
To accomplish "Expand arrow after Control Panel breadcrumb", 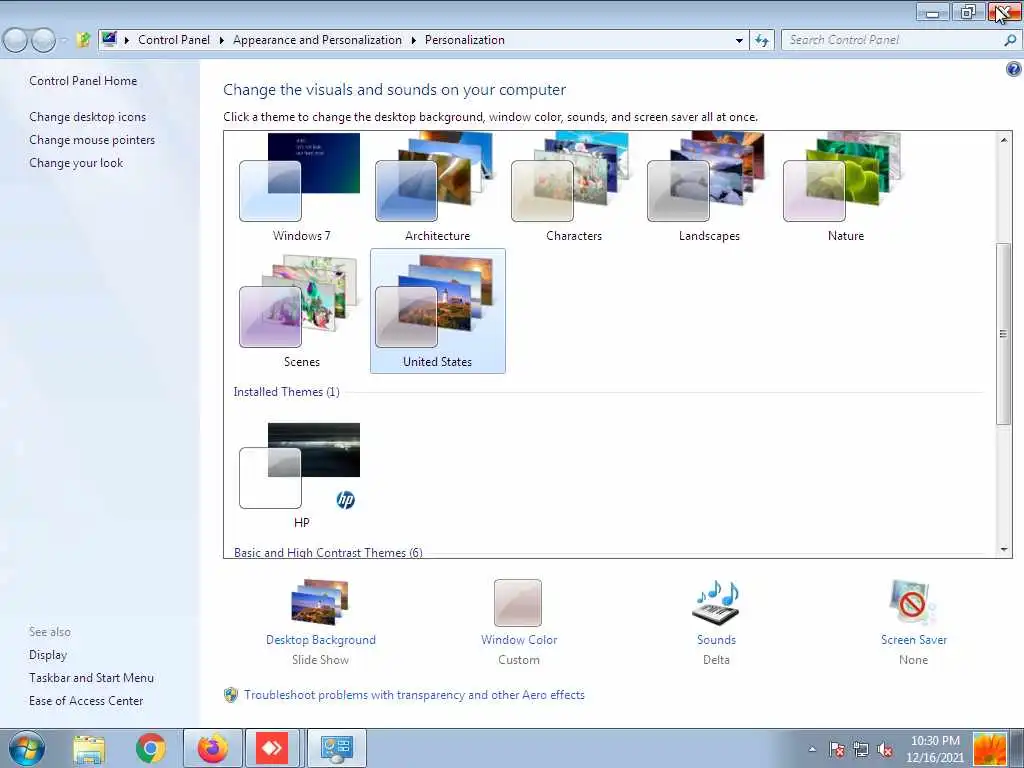I will pos(221,40).
